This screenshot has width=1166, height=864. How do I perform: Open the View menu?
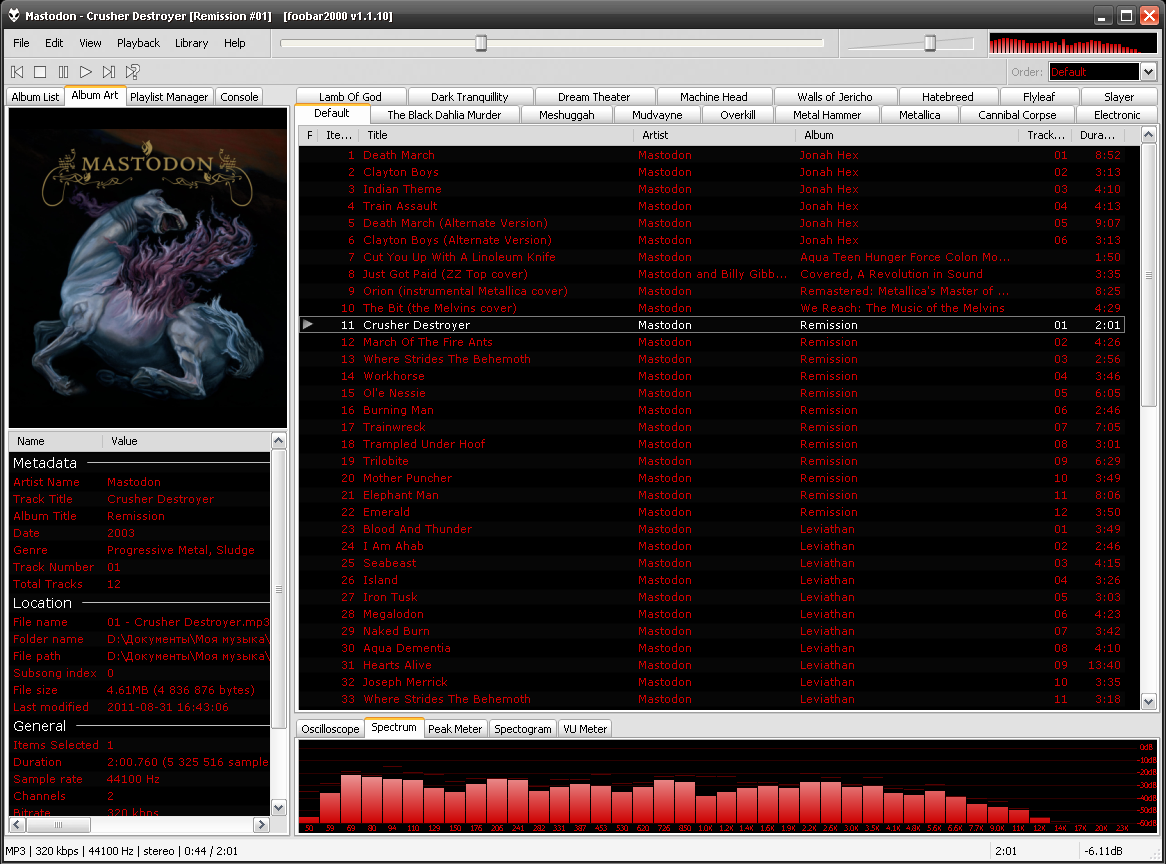coord(90,43)
